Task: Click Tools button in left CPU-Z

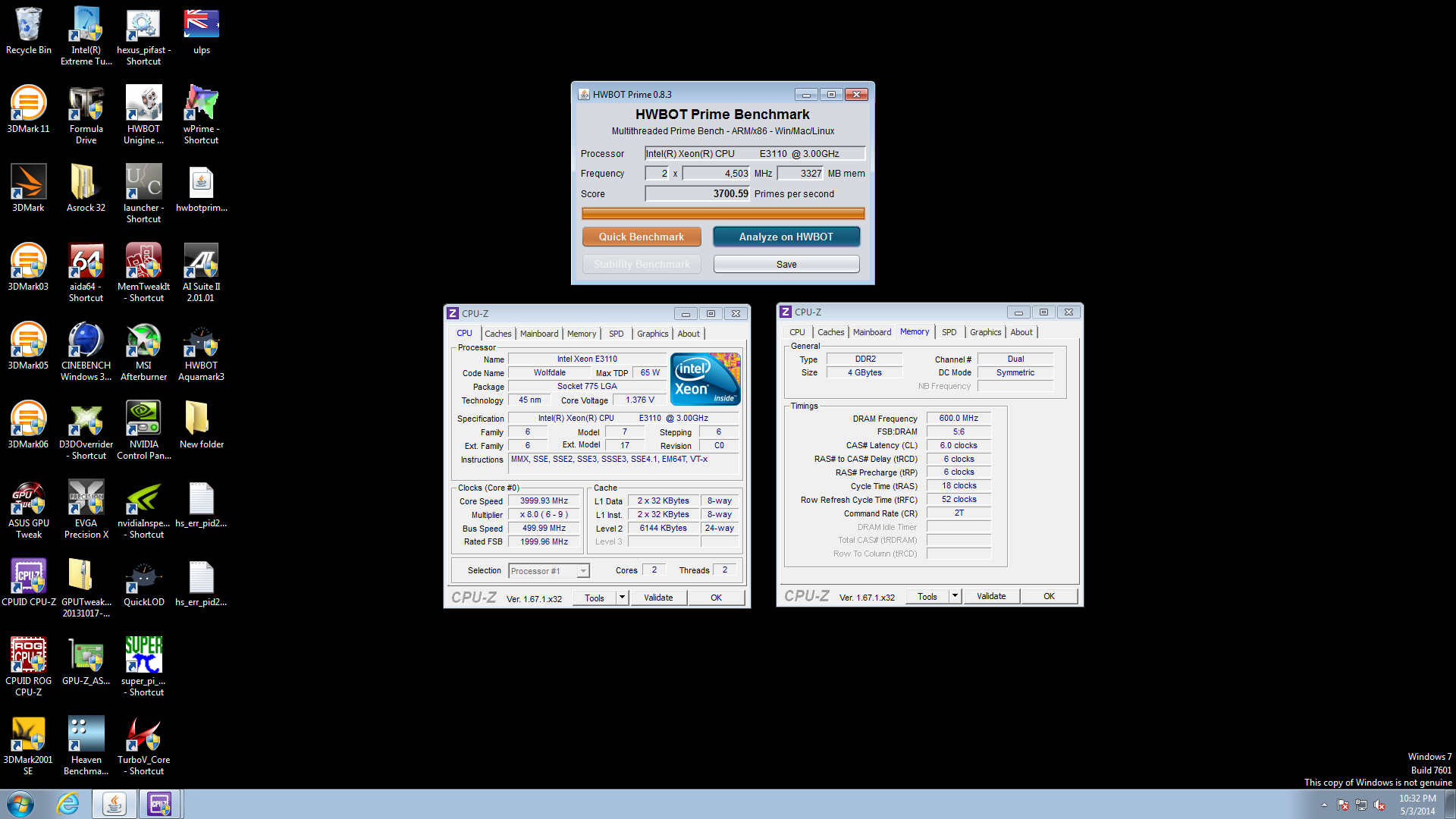Action: (595, 598)
